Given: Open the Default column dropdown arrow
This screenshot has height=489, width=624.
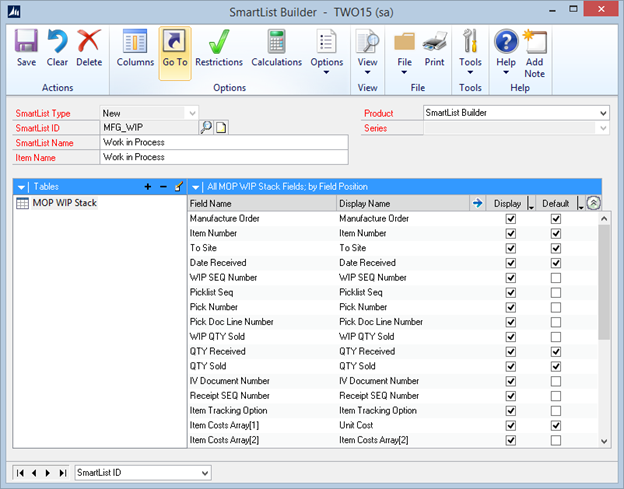Looking at the screenshot, I should coord(580,204).
